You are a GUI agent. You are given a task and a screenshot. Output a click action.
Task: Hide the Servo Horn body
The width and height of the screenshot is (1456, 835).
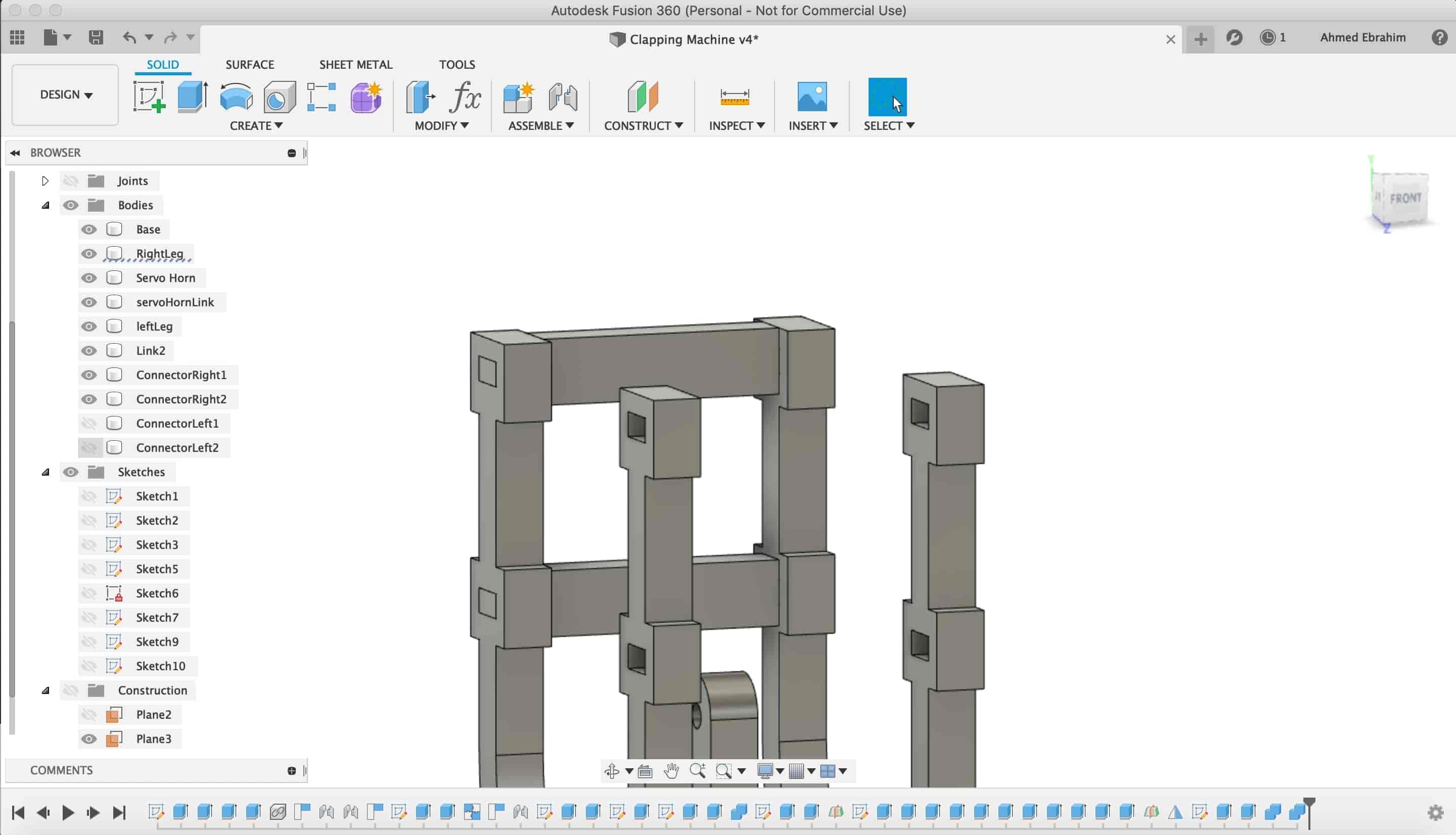tap(88, 278)
